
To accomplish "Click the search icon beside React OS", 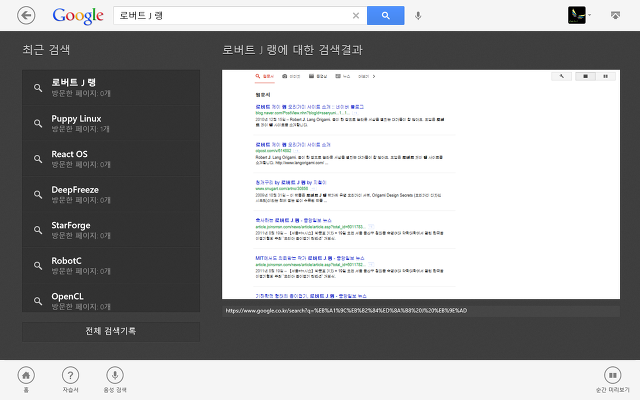I will pos(38,159).
